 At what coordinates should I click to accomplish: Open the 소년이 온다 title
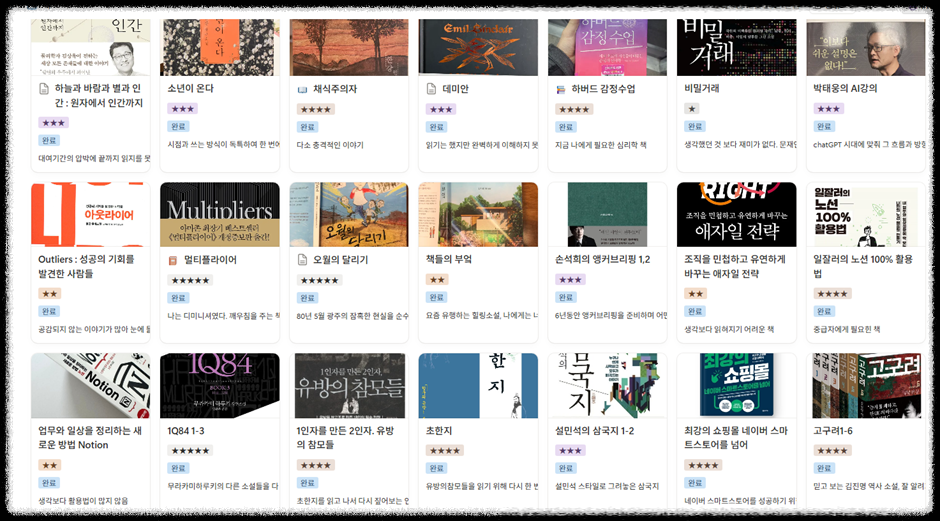pyautogui.click(x=190, y=88)
